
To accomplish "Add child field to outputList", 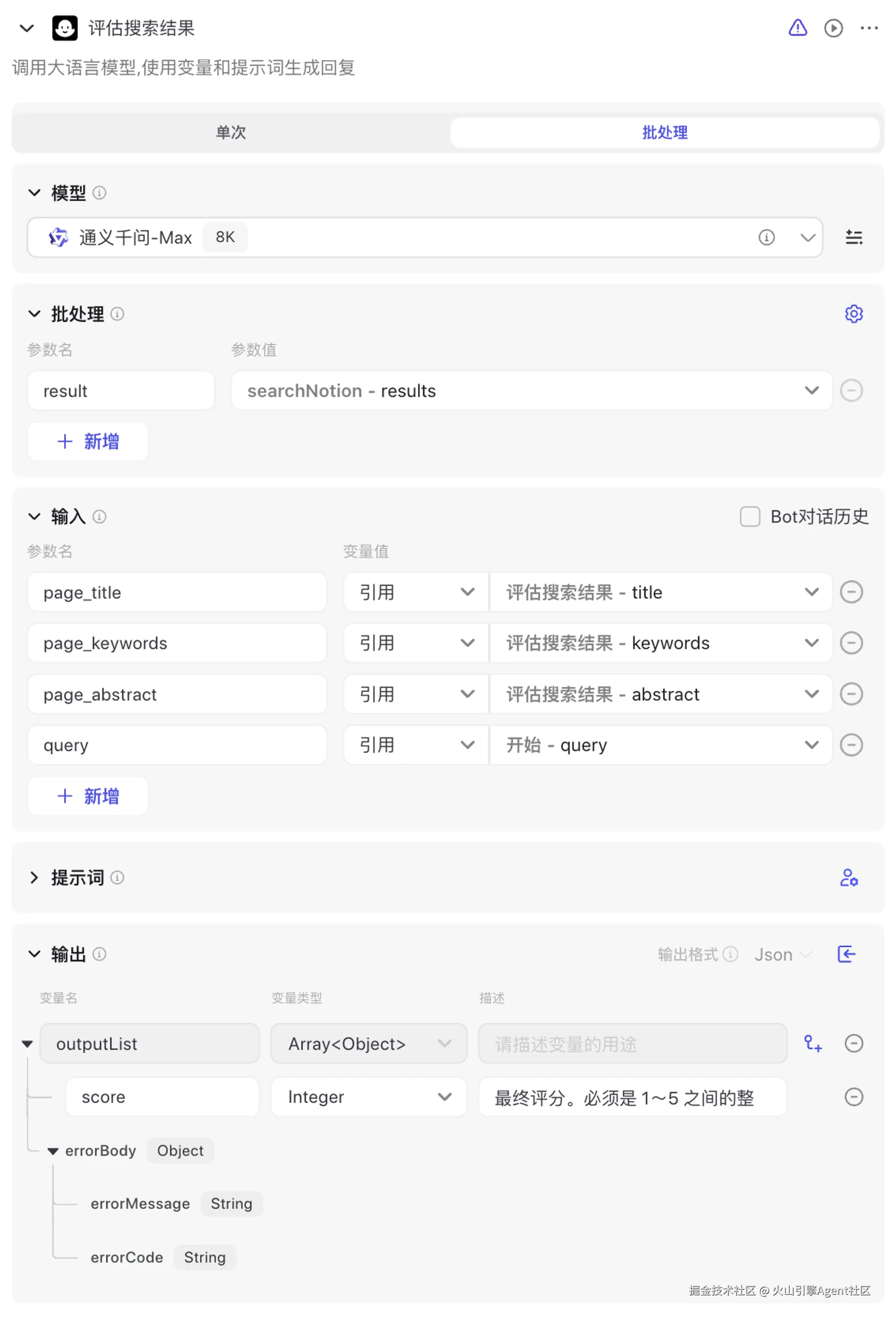I will [x=812, y=1043].
